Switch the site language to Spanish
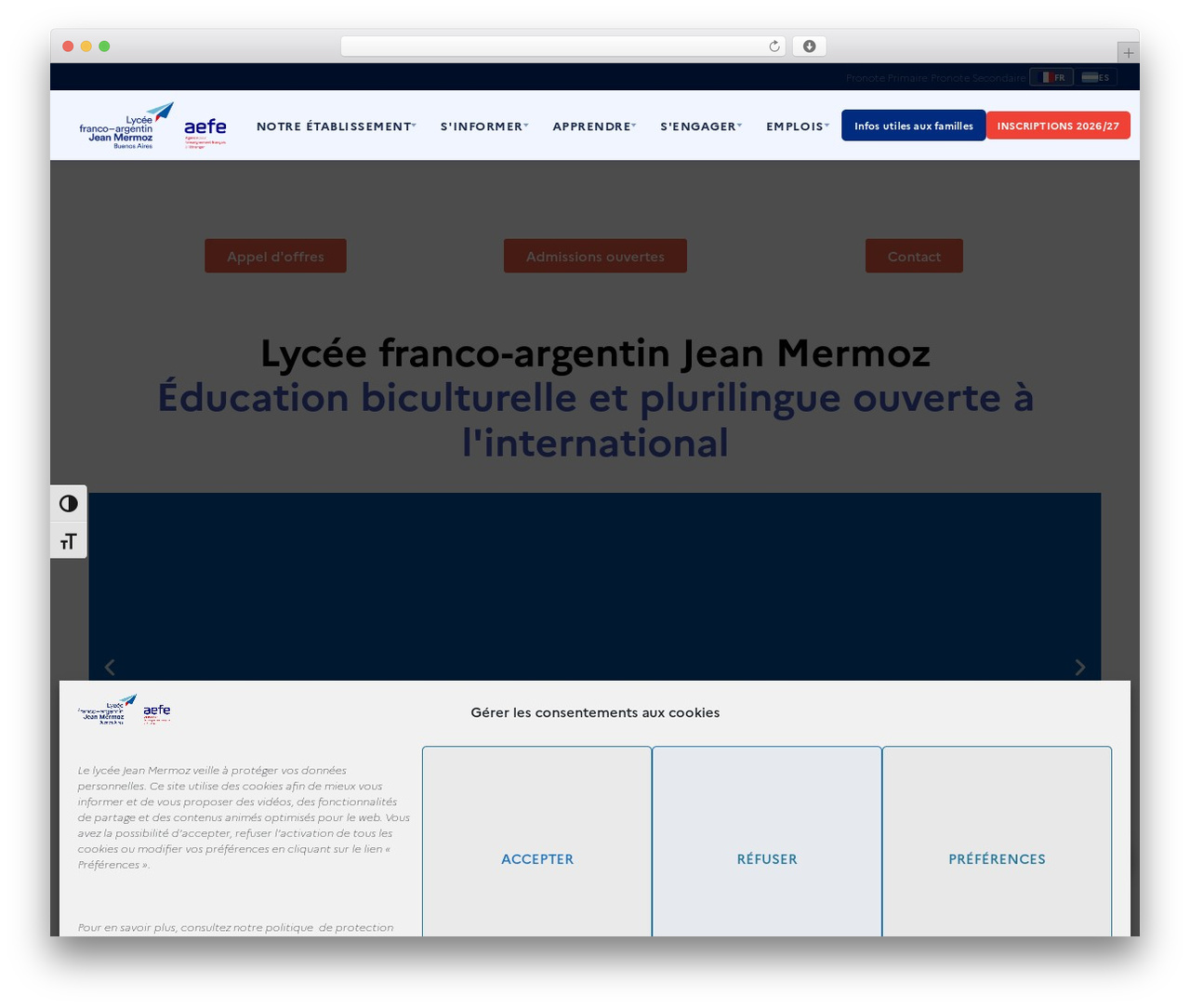Viewport: 1190px width, 1008px height. [x=1095, y=77]
